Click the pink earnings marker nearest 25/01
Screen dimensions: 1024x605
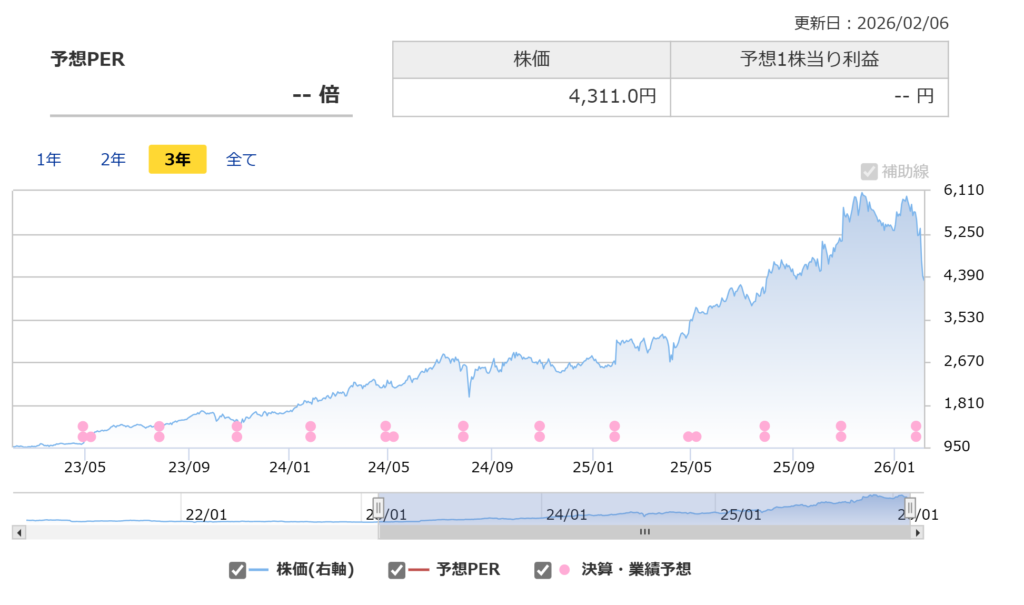[614, 431]
